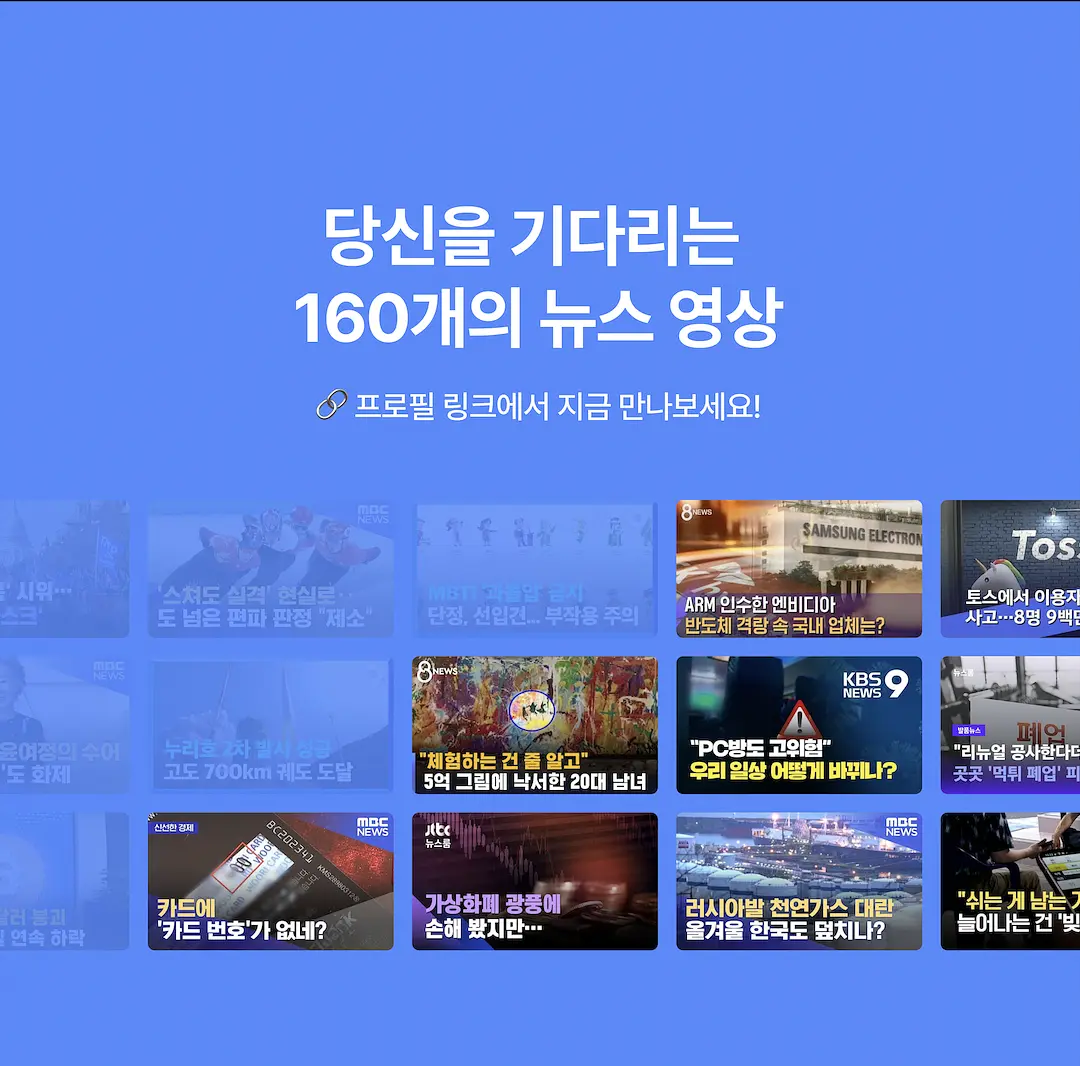Click the warning triangle icon on KBS thumbnail
This screenshot has height=1066, width=1080.
point(799,720)
